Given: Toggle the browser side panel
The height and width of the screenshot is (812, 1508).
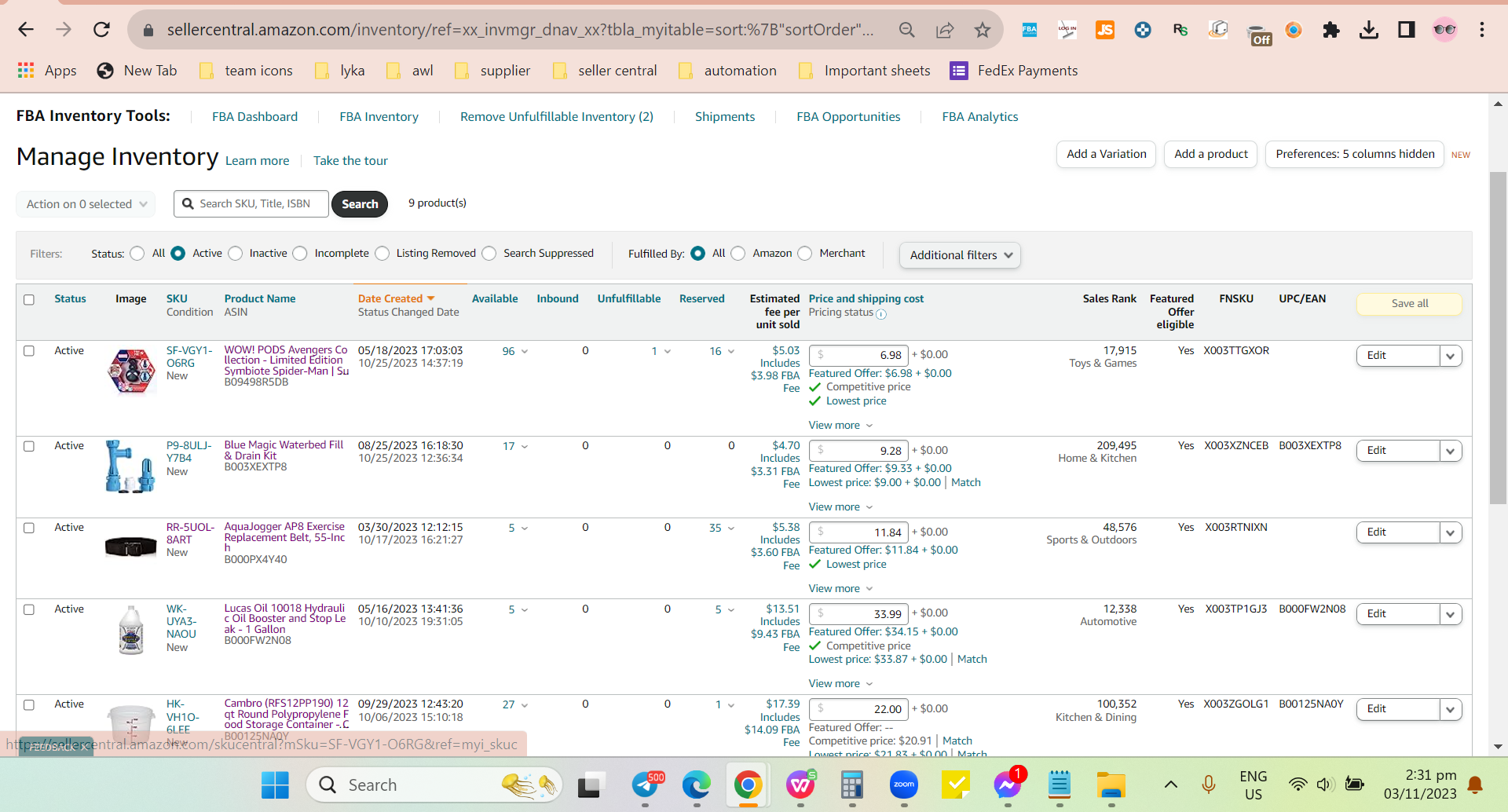Looking at the screenshot, I should tap(1407, 30).
